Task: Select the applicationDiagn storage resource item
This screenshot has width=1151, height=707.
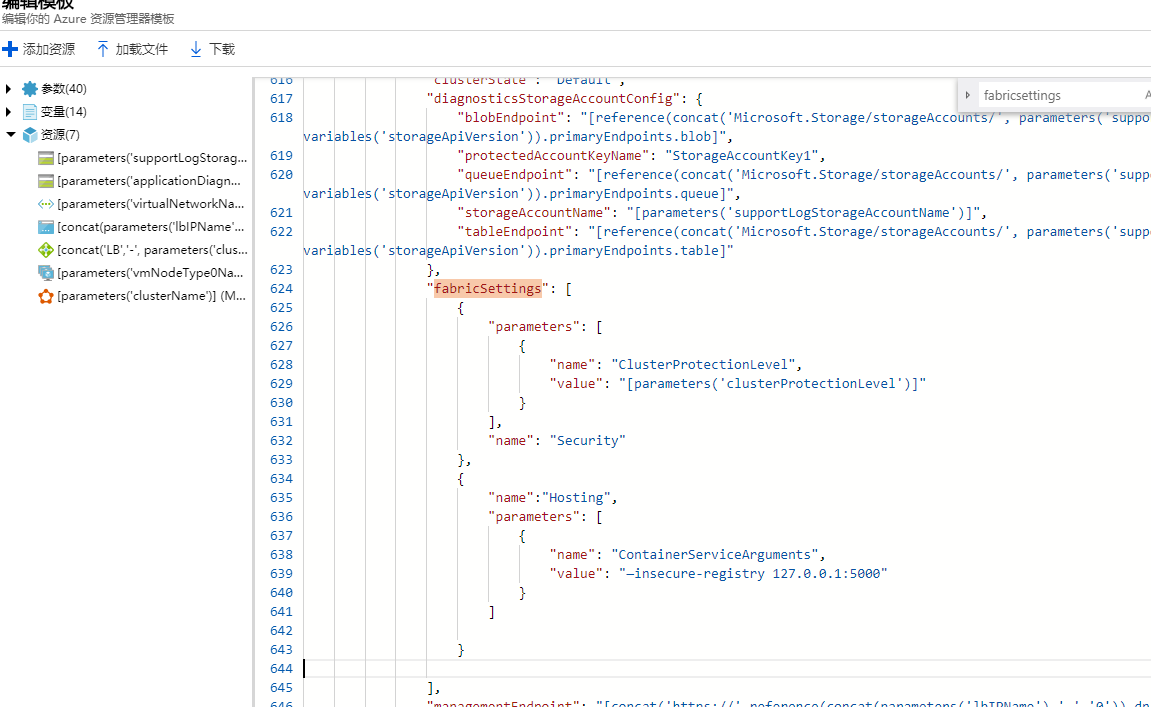Action: point(150,181)
